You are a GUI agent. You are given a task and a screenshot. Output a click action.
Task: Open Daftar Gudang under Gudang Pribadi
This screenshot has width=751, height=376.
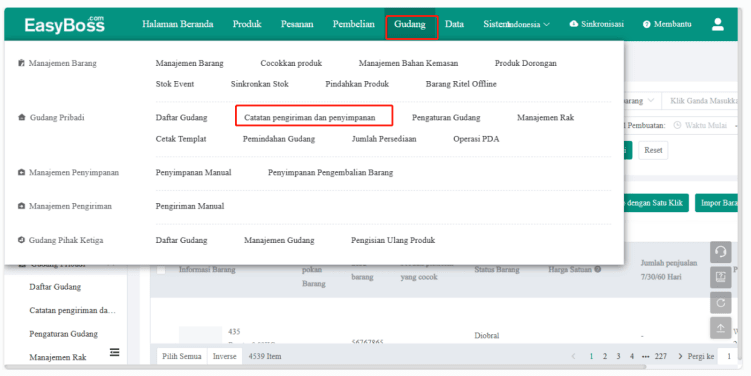tap(182, 117)
